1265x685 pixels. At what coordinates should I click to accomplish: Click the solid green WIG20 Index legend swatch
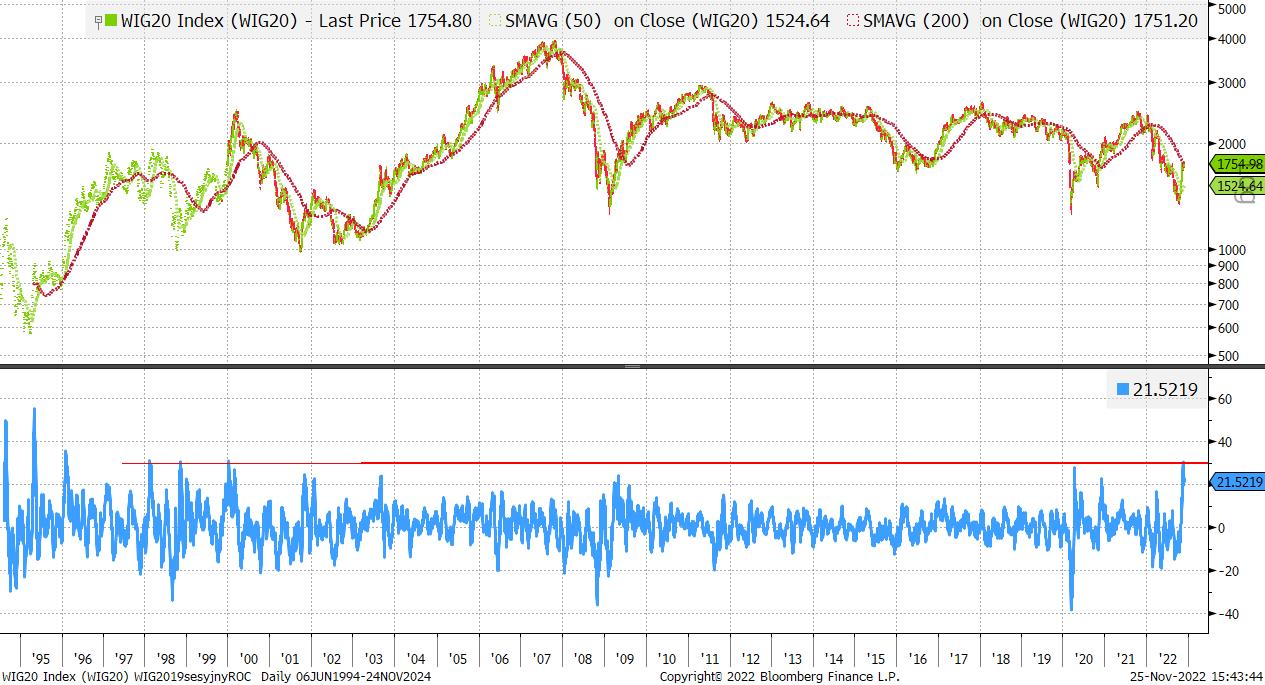point(110,20)
